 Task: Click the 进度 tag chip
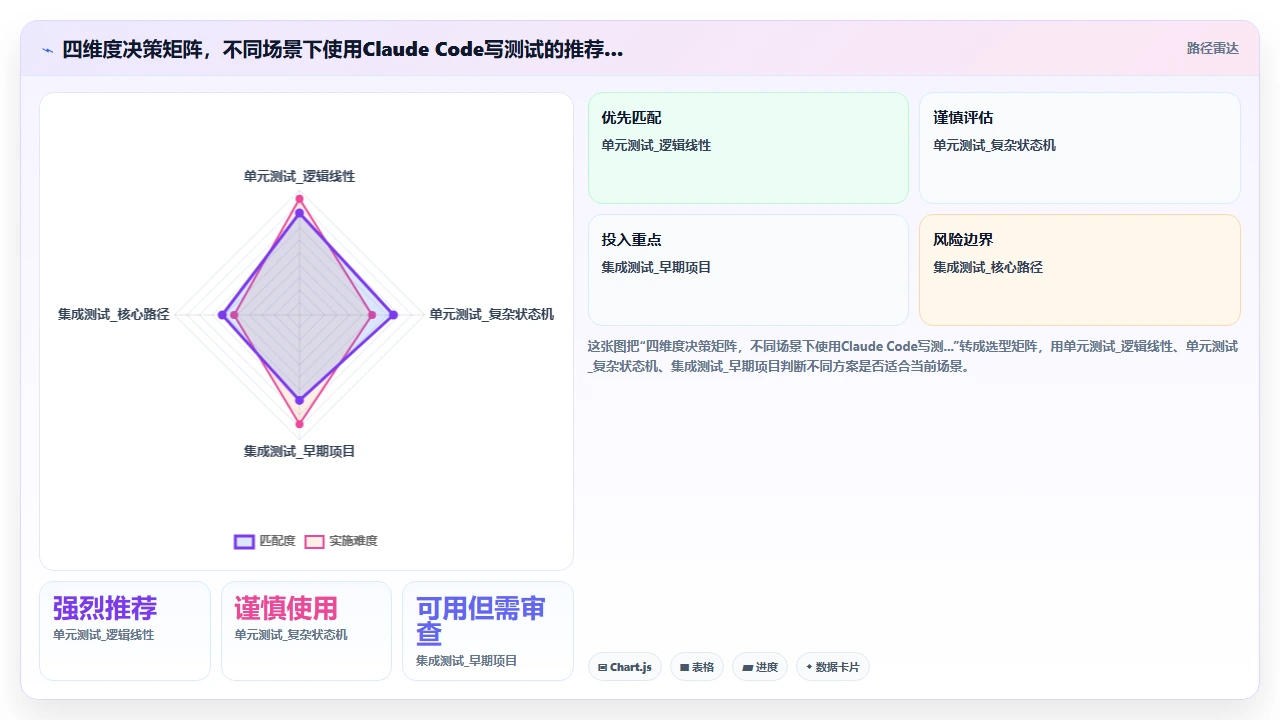(760, 667)
